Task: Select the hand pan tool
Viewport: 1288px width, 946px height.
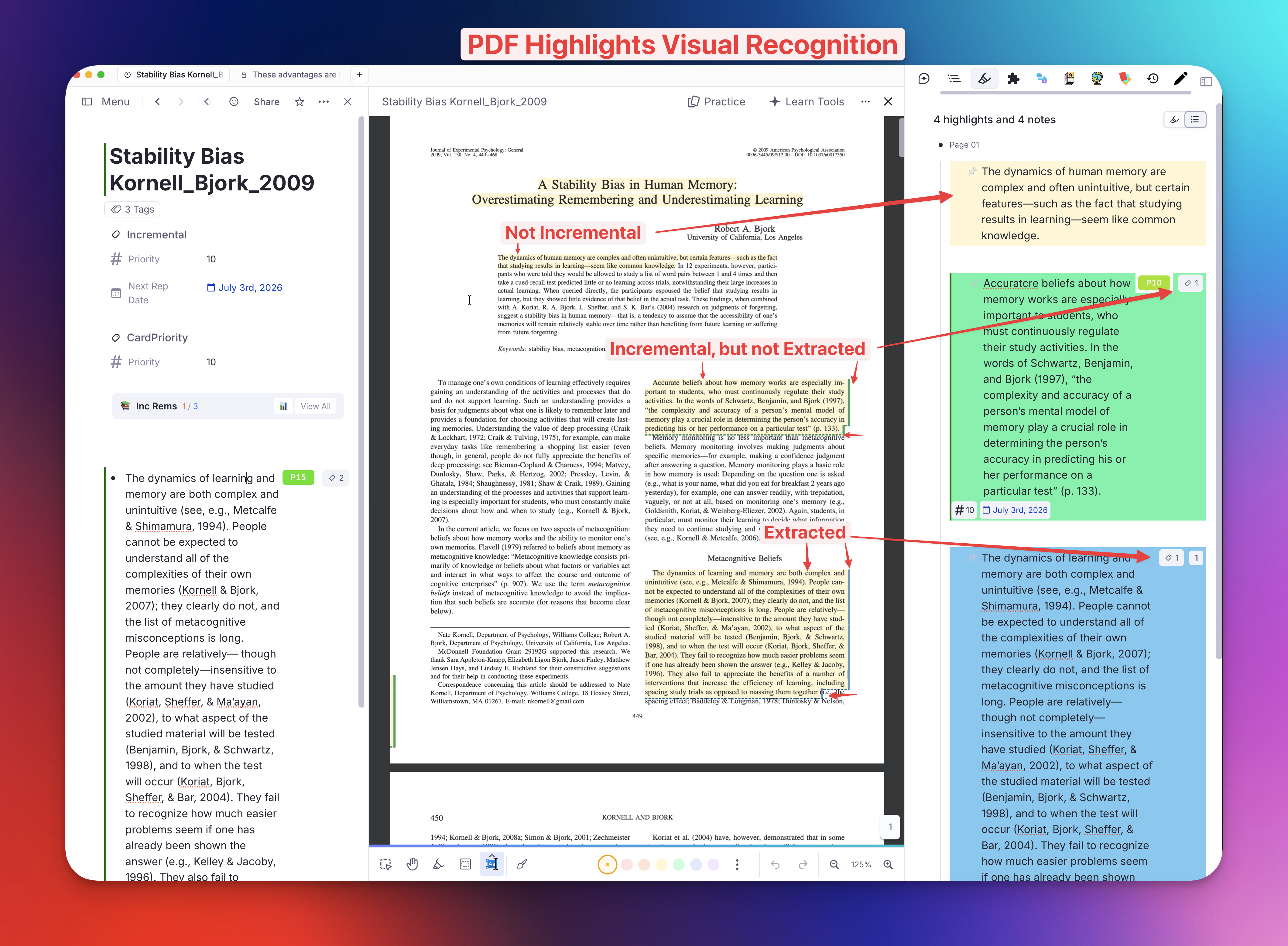Action: (412, 864)
